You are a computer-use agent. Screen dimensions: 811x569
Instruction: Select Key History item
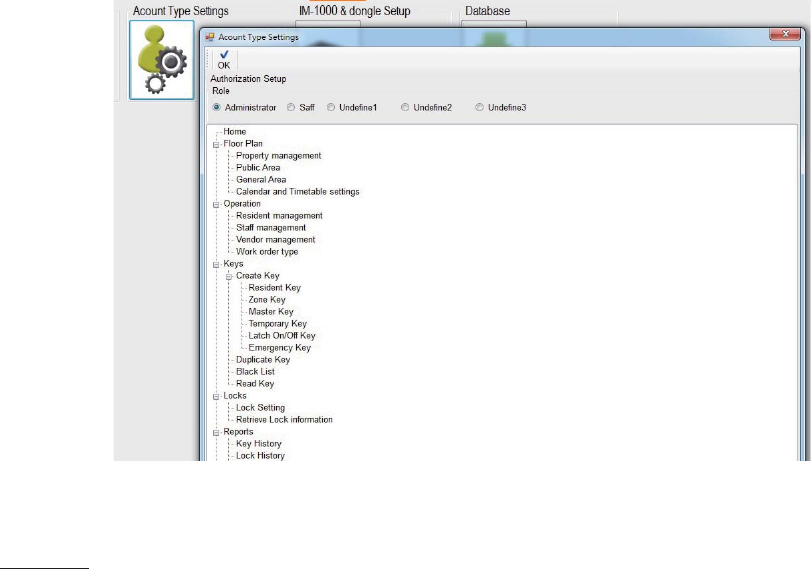point(259,443)
